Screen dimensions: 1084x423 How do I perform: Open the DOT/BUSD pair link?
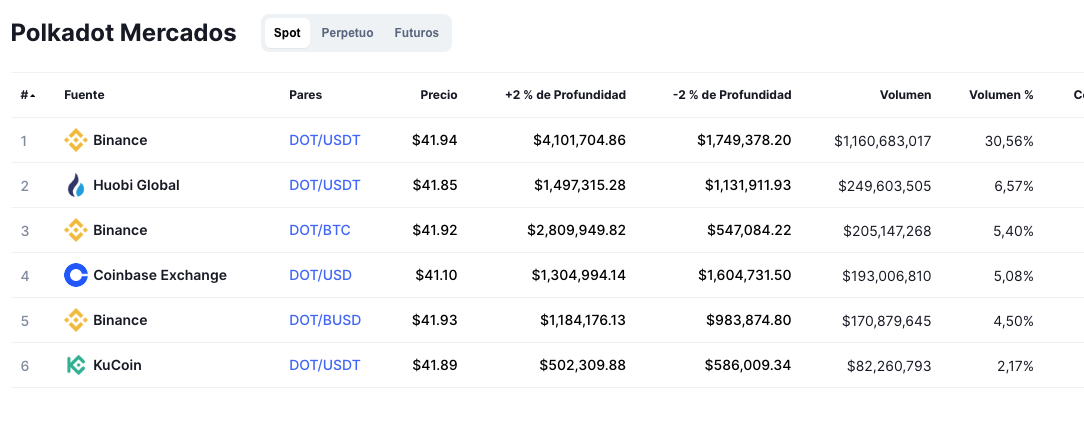(x=325, y=320)
